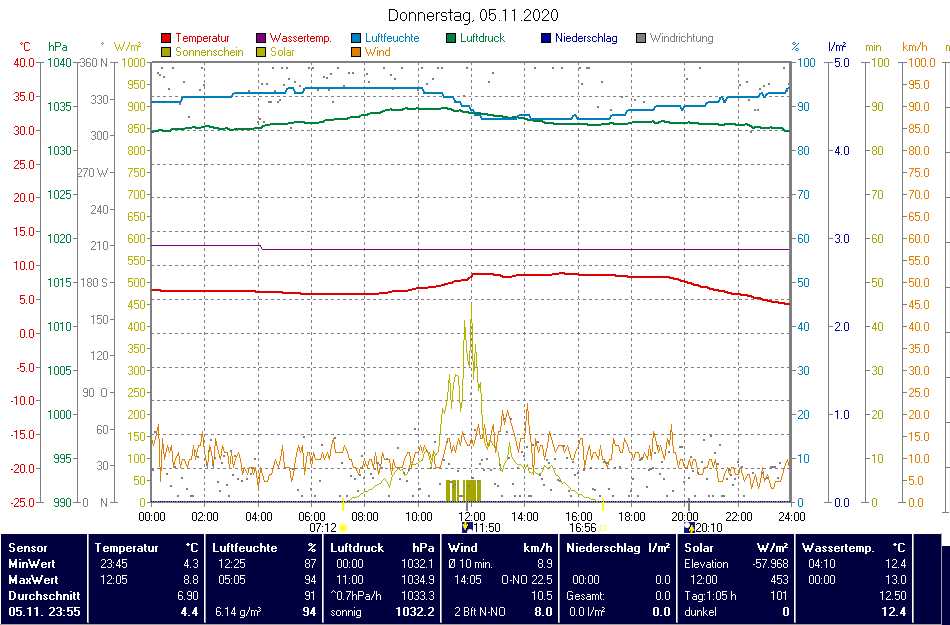Select the Luftdruck label in the chart legend
This screenshot has height=625, width=950.
pyautogui.click(x=482, y=38)
